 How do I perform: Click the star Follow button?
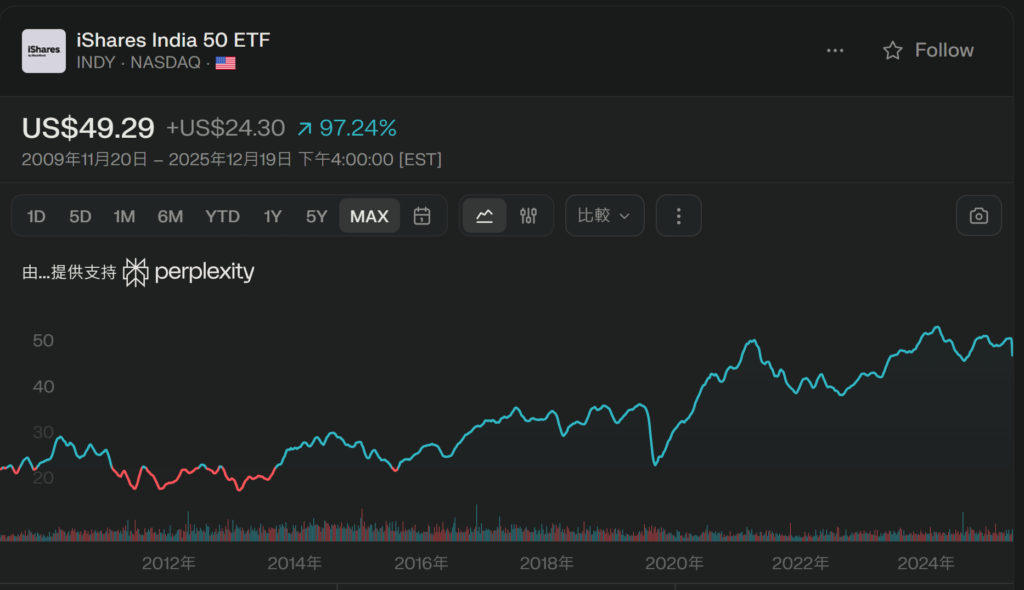point(928,51)
